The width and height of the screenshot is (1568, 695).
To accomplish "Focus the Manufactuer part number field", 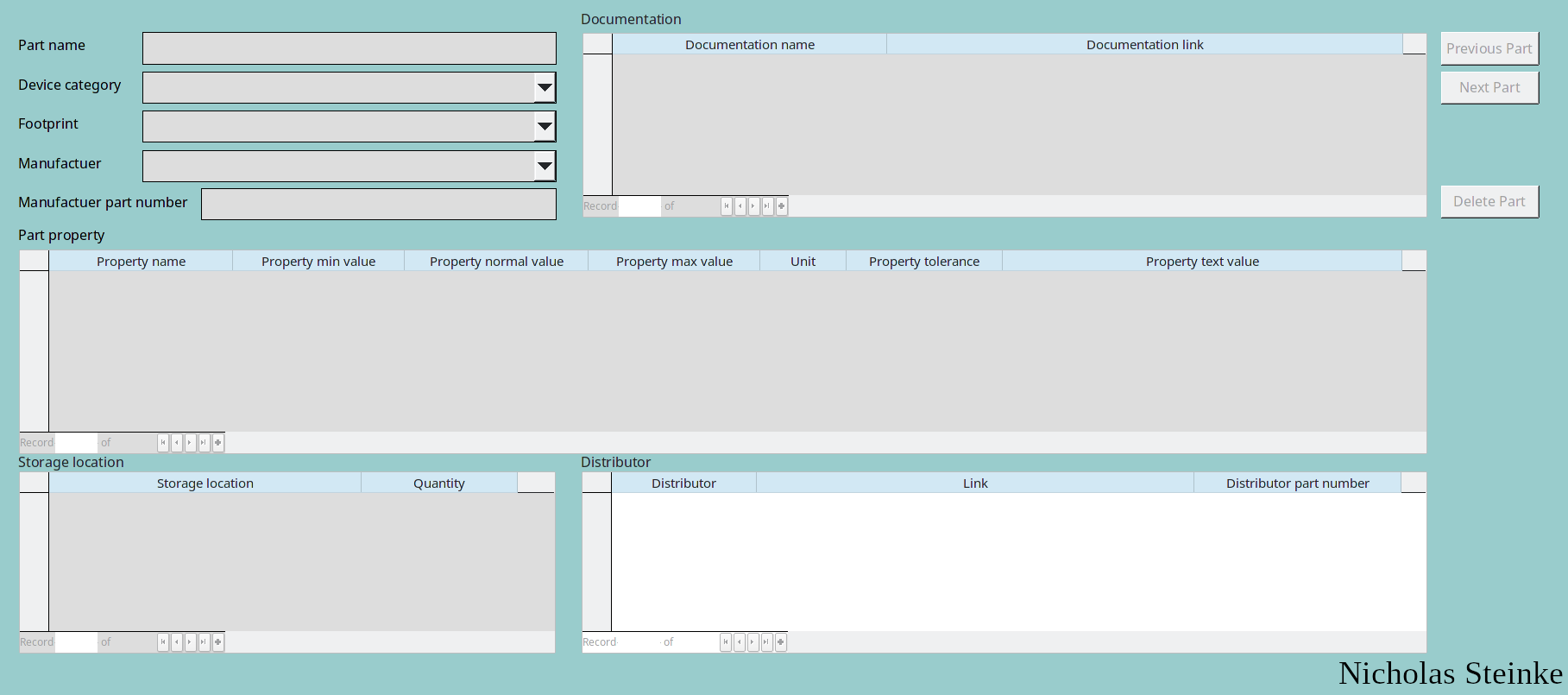I will point(378,205).
